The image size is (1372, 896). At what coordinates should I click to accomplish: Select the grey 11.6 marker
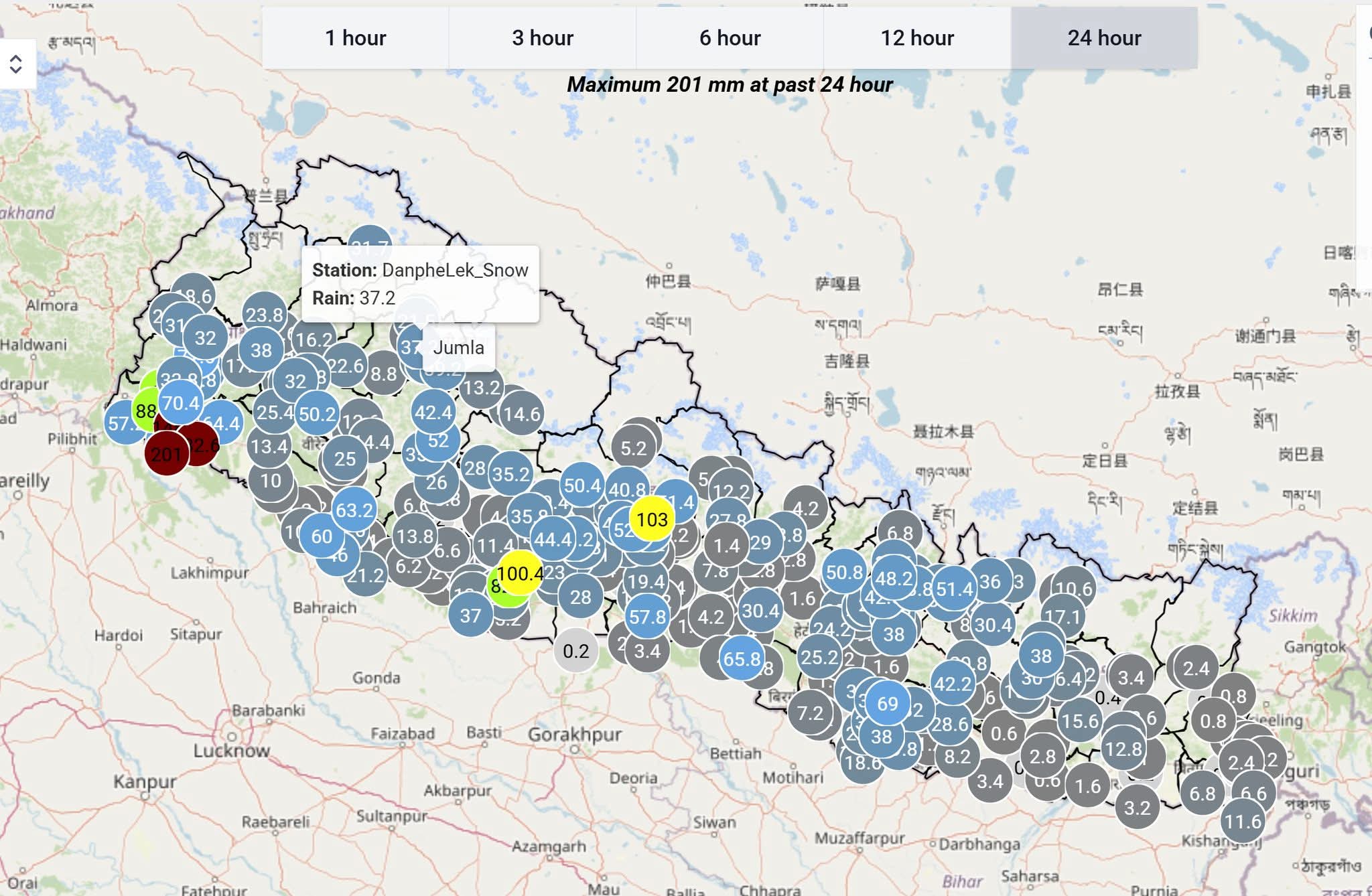[x=1243, y=821]
